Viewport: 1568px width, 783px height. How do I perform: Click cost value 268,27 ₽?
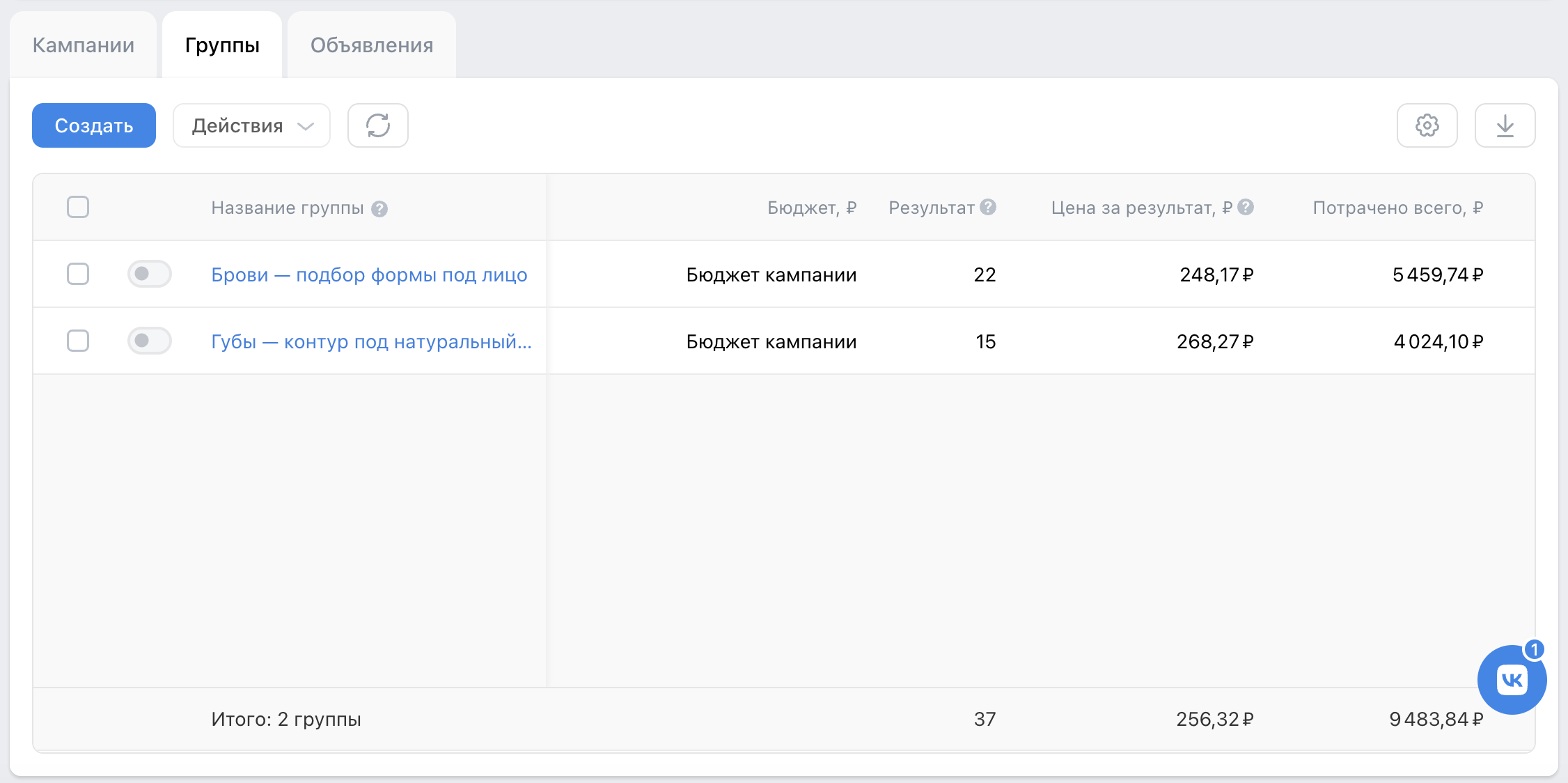pos(1215,341)
